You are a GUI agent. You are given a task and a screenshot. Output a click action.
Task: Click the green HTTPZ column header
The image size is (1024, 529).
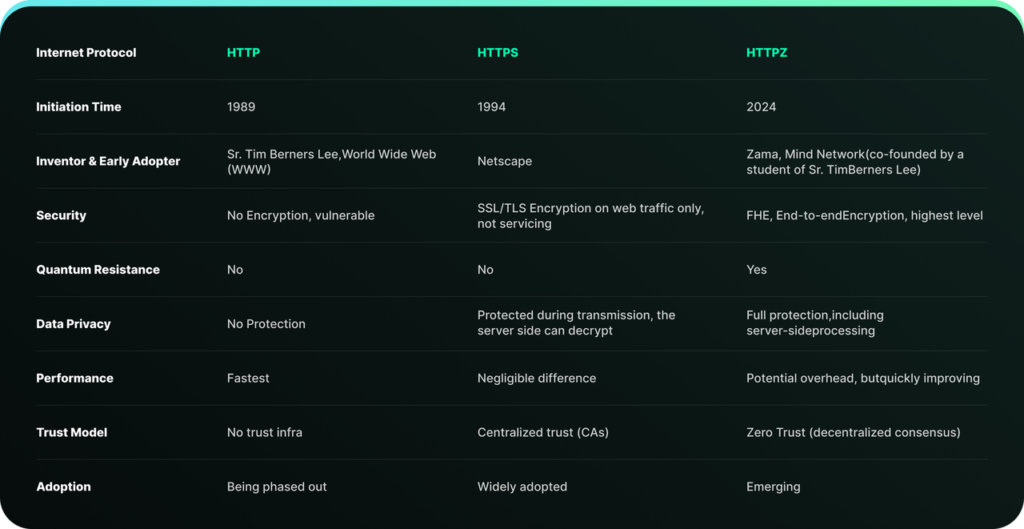coord(766,53)
